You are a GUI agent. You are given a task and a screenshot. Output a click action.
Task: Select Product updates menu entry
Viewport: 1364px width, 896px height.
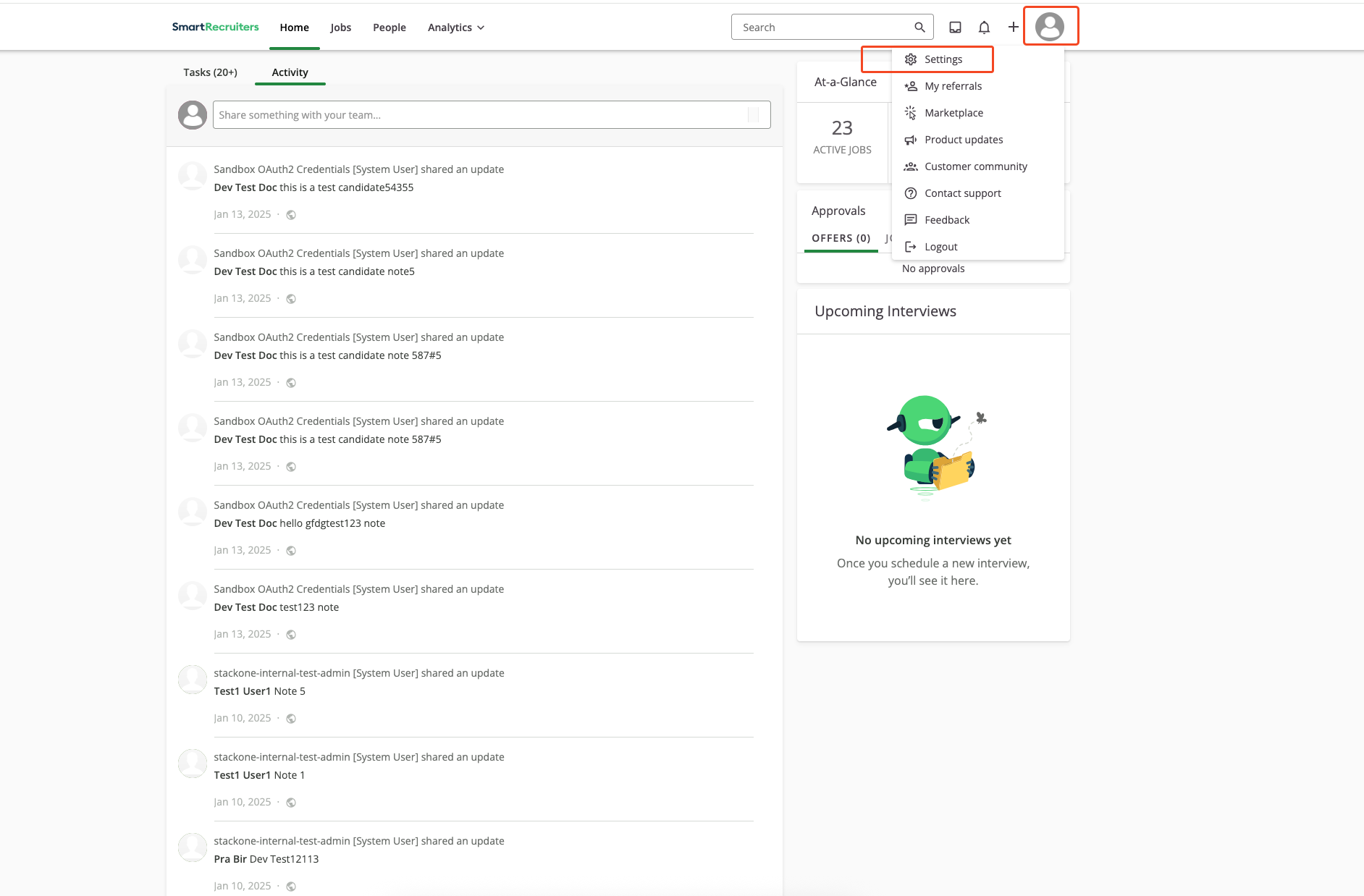coord(978,140)
